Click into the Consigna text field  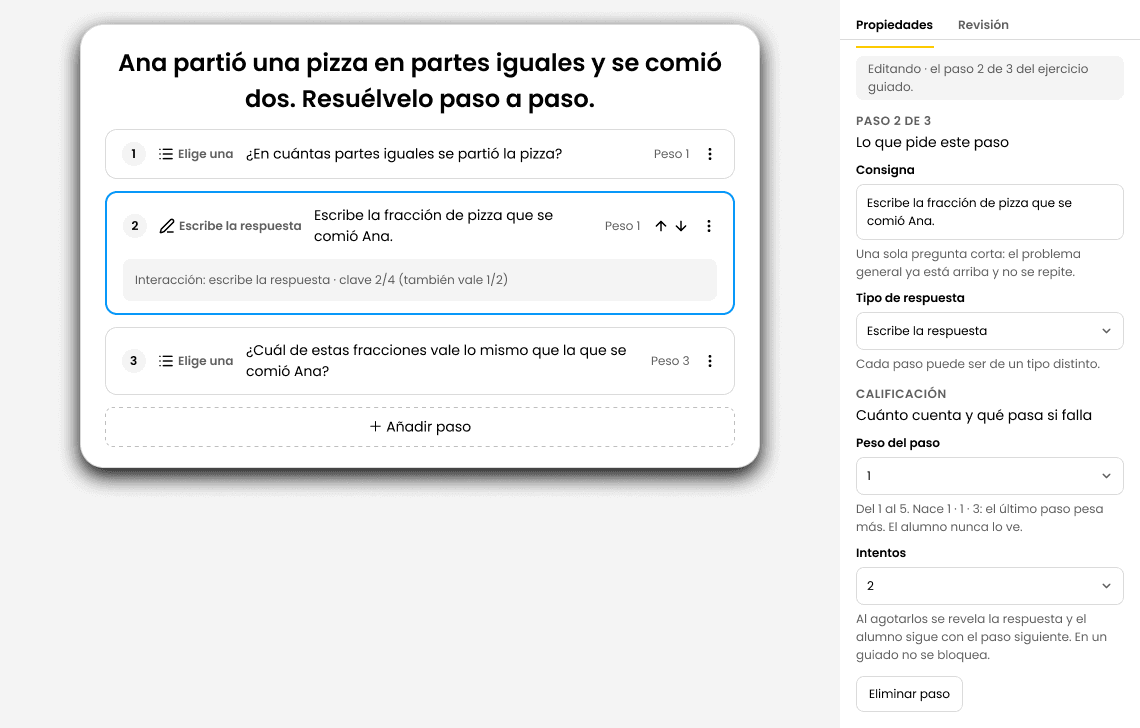[x=990, y=212]
